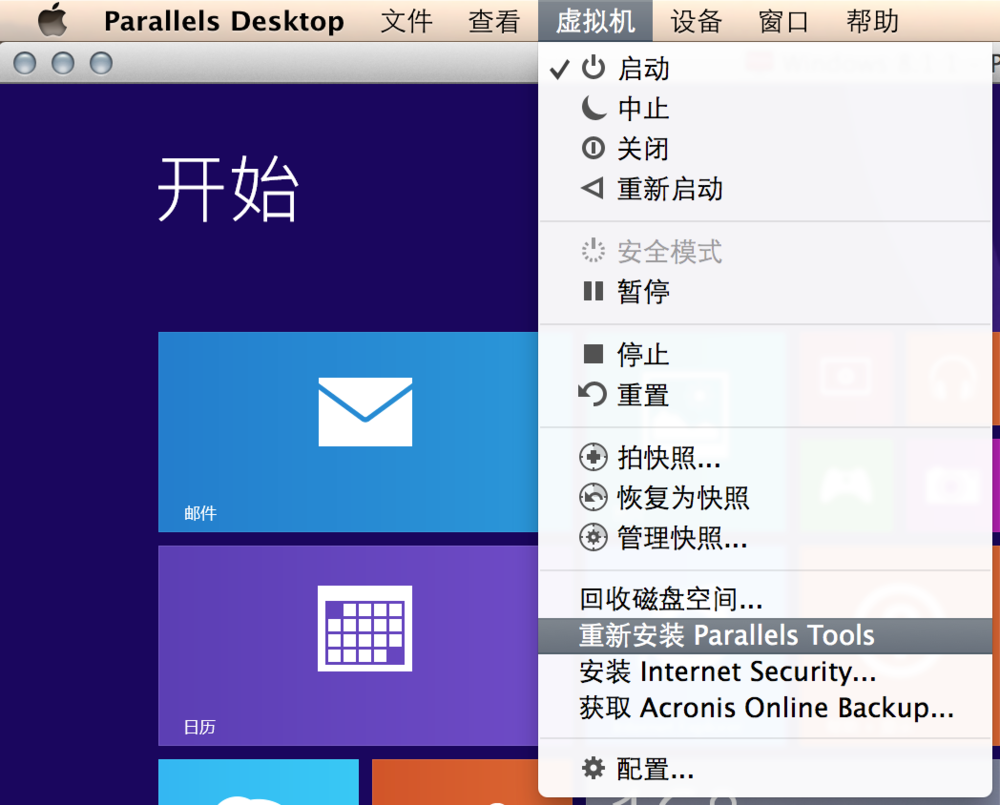This screenshot has height=805, width=1000.
Task: Open the 帮助 menu
Action: pyautogui.click(x=872, y=21)
